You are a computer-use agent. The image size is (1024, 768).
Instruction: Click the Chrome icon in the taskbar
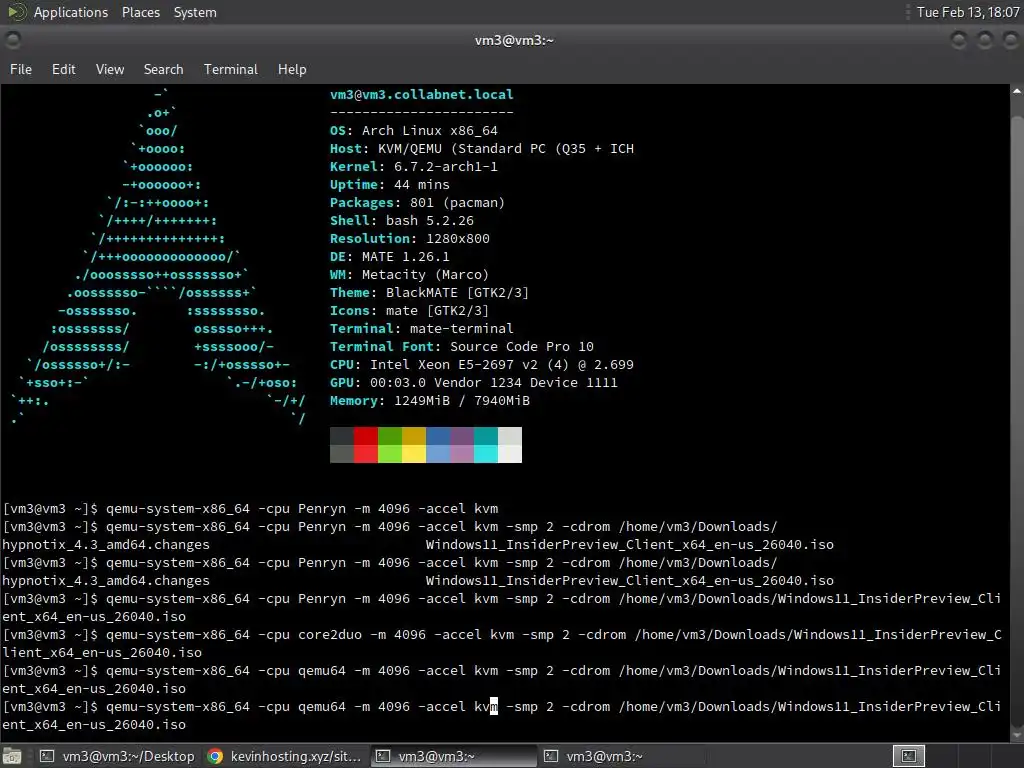pos(215,756)
